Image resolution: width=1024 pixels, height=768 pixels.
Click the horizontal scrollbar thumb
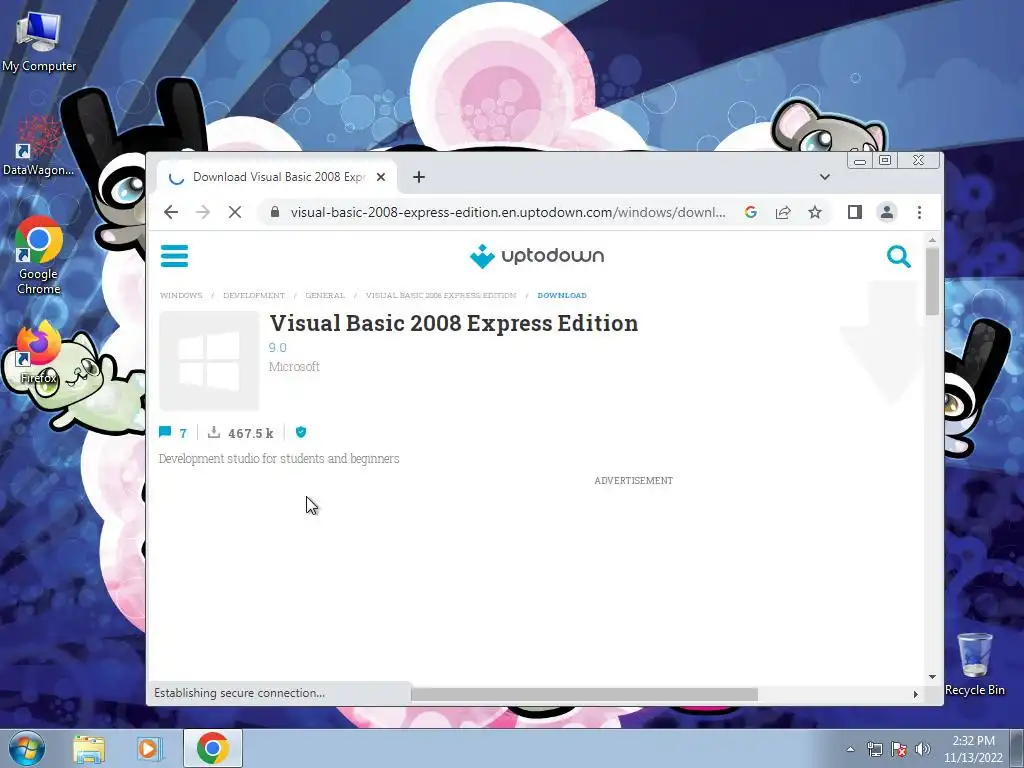point(584,694)
